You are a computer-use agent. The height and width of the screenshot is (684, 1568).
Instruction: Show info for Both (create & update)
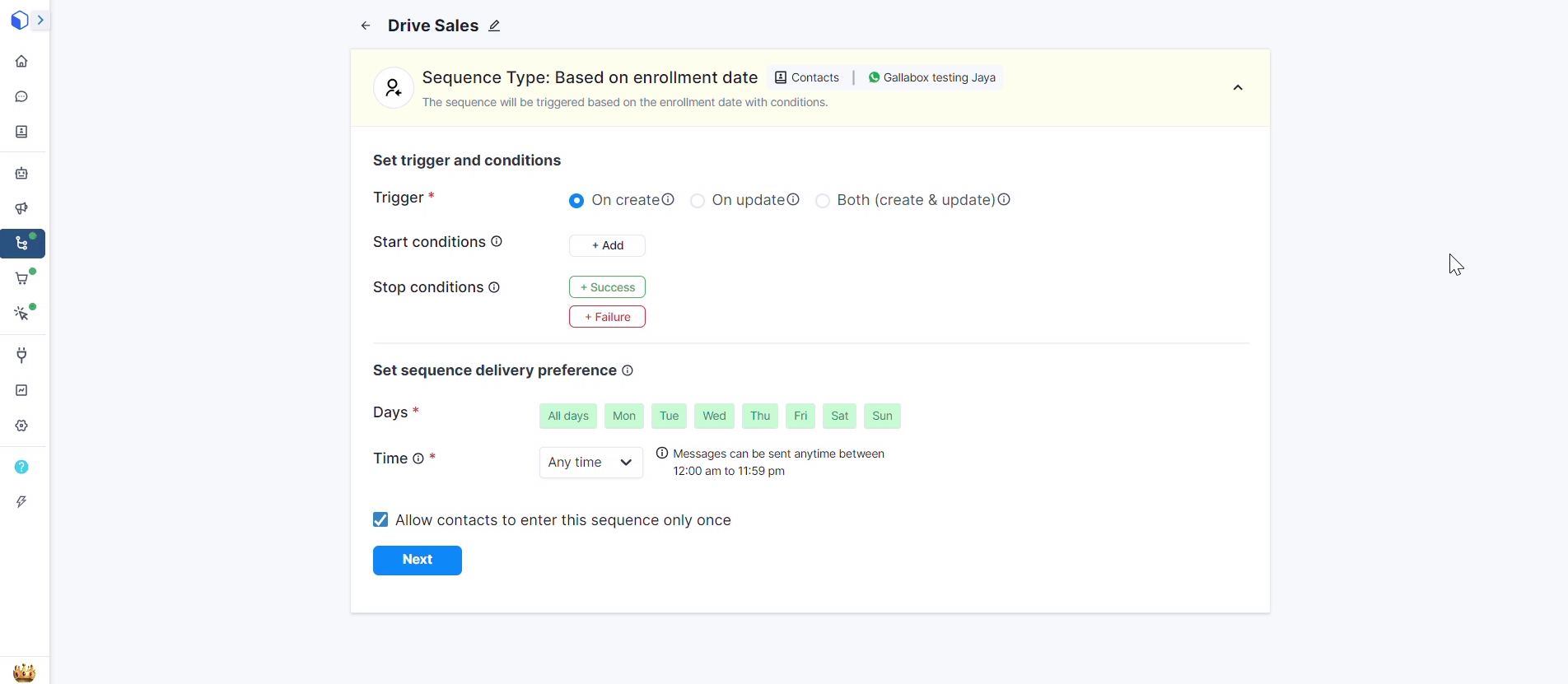(1004, 199)
